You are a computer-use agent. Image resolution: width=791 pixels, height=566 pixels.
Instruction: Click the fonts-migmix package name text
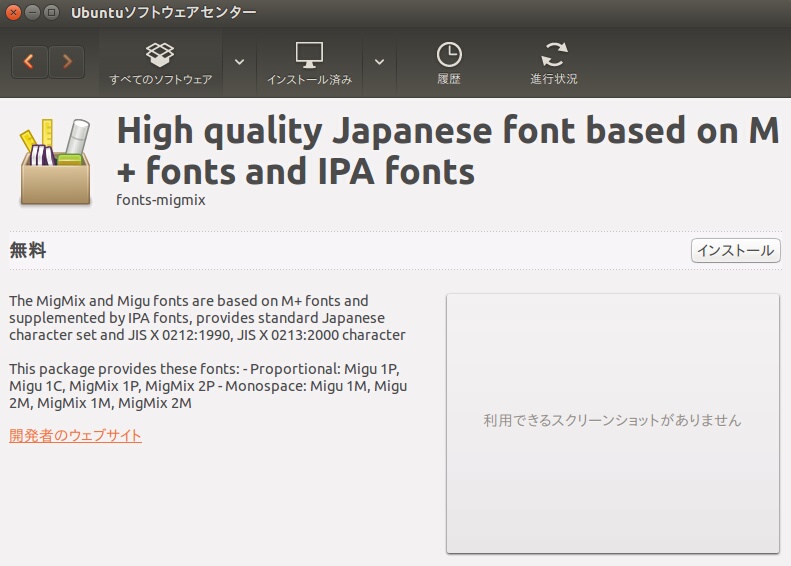point(161,200)
